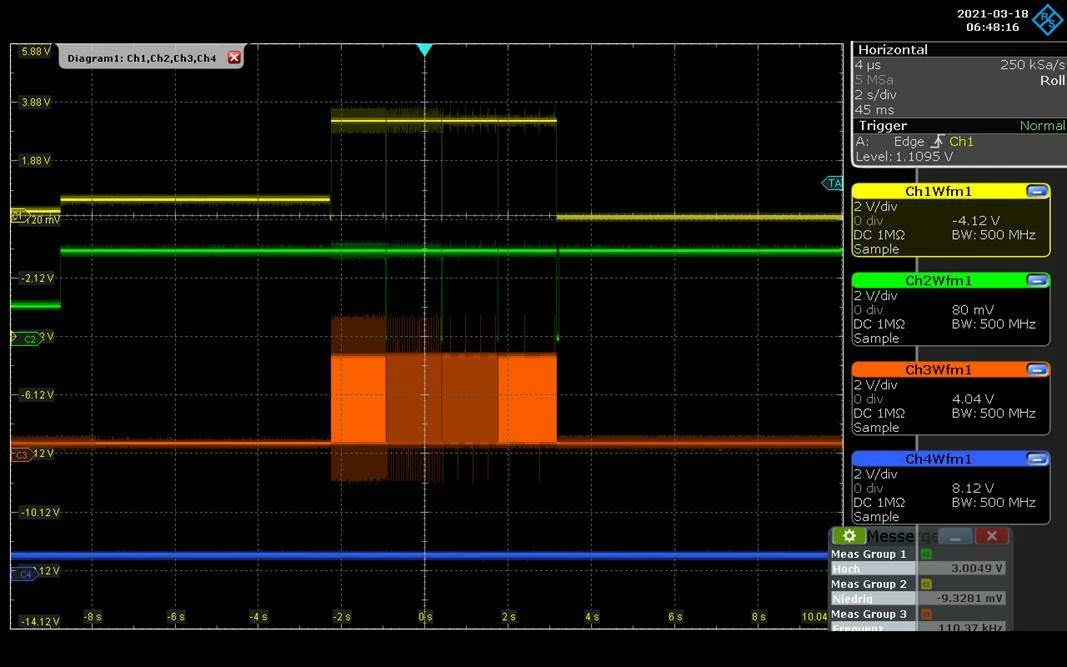Minimize the Ch3Wfm1 signal panel
Image resolution: width=1067 pixels, height=667 pixels.
point(1036,370)
